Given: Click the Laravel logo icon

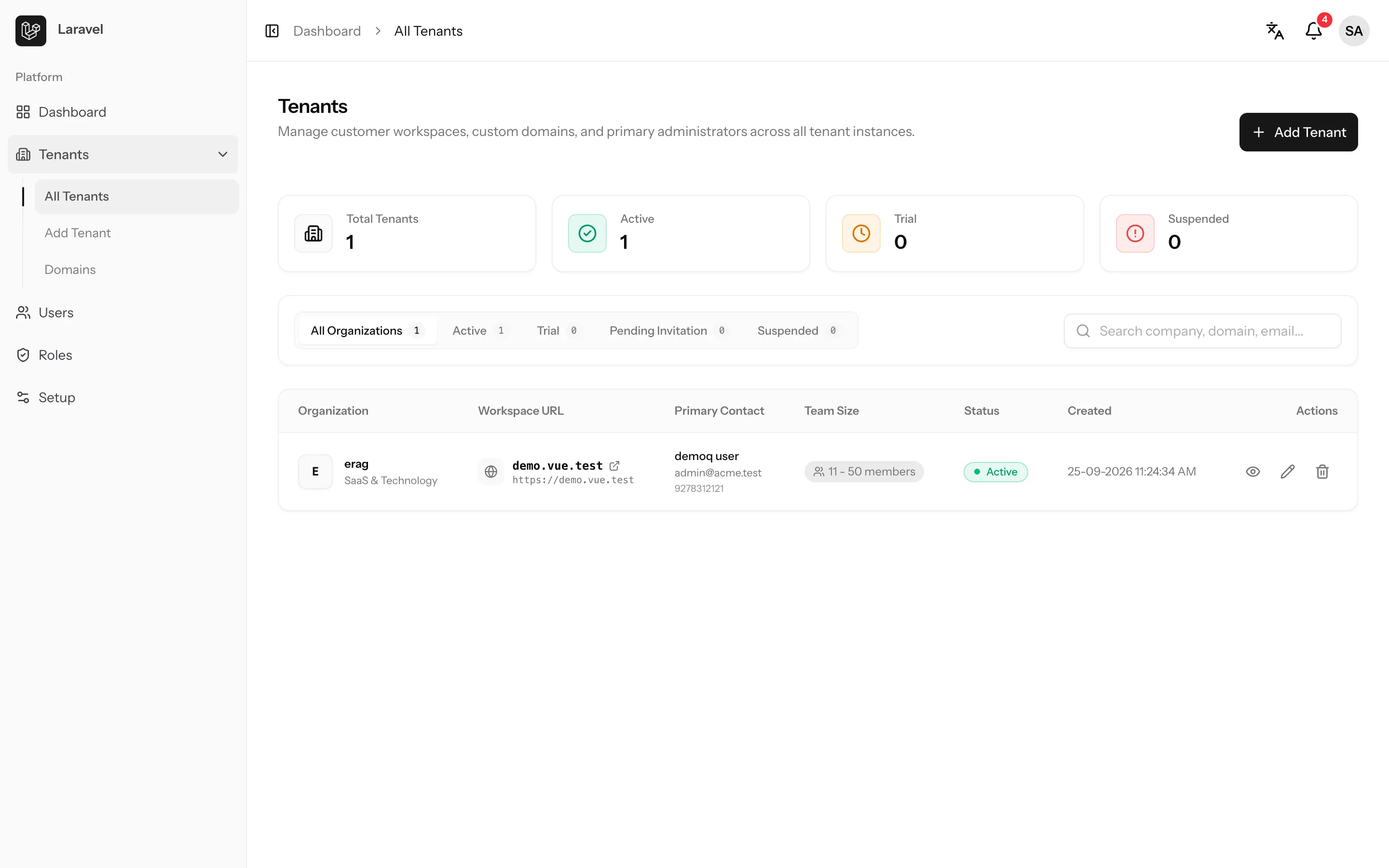Looking at the screenshot, I should tap(30, 30).
